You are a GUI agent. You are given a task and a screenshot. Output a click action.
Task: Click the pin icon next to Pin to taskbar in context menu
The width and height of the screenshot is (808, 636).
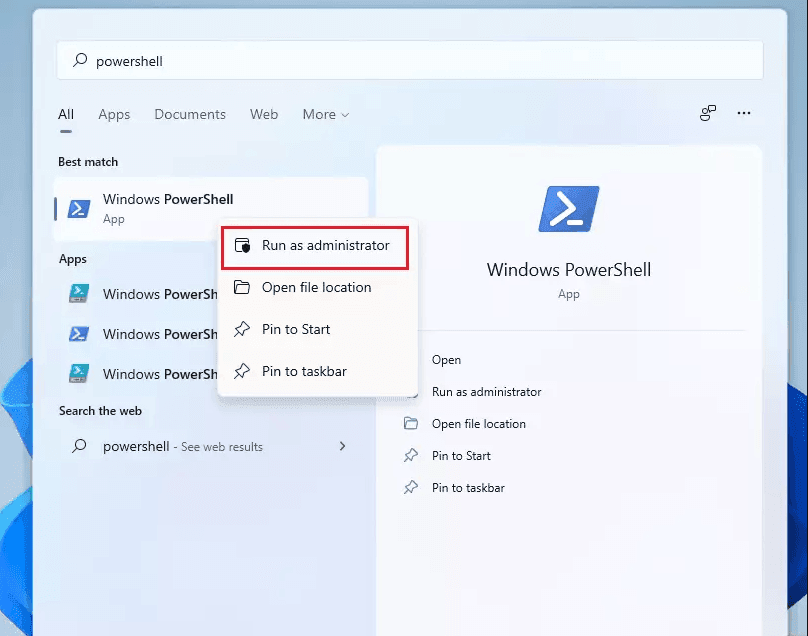click(242, 371)
